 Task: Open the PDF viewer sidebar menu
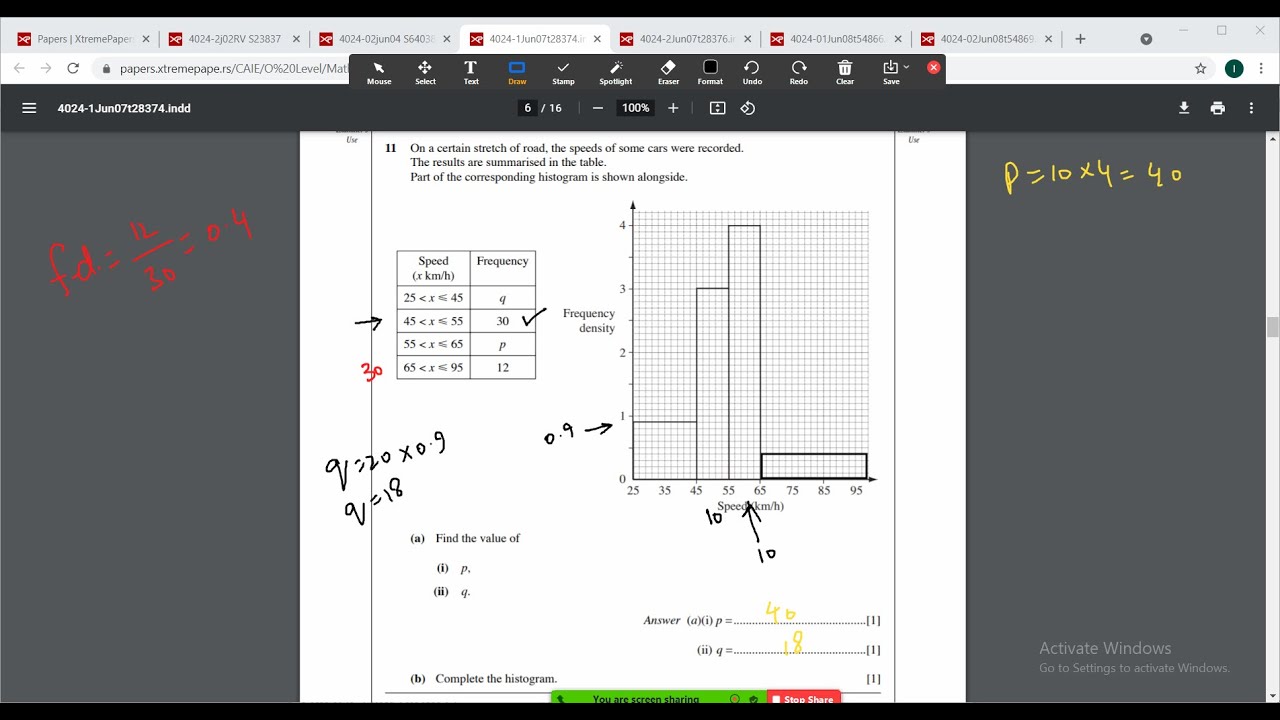click(x=29, y=108)
